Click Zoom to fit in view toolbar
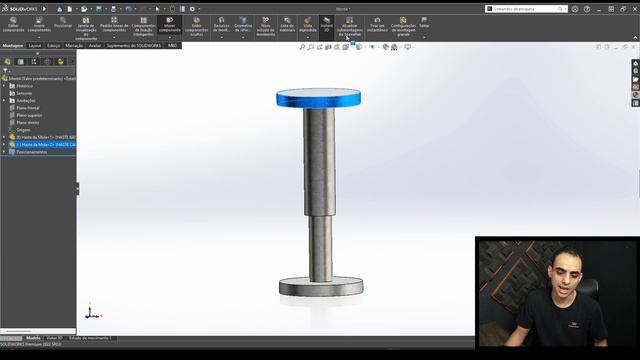The width and height of the screenshot is (640, 360). (302, 47)
